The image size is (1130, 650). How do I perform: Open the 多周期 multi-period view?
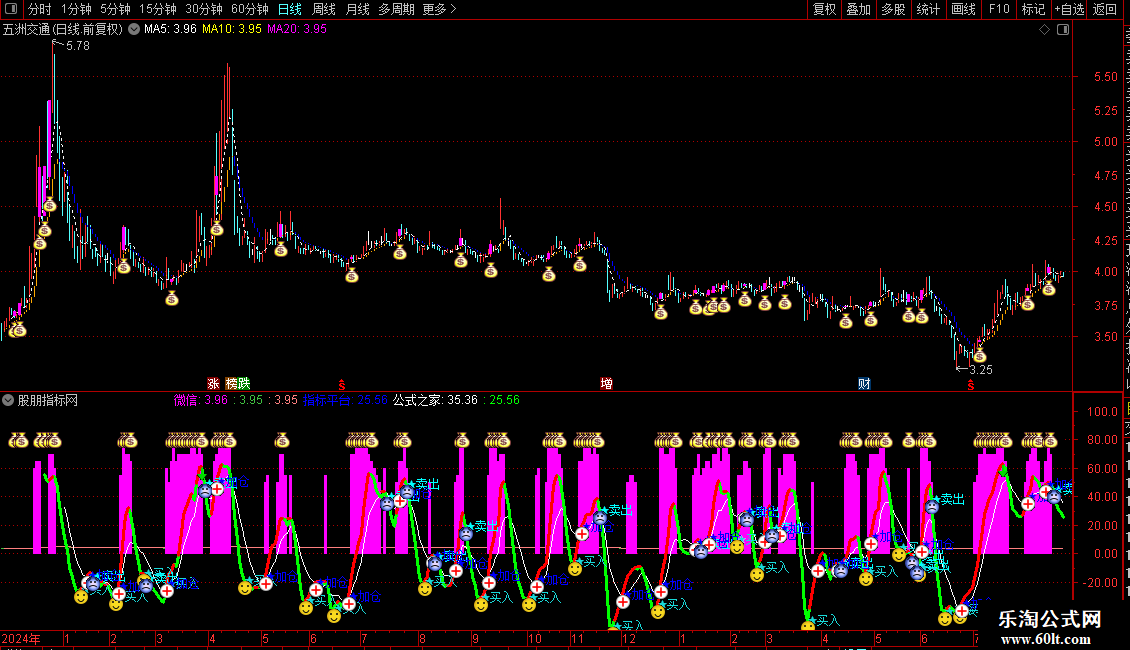click(x=396, y=9)
